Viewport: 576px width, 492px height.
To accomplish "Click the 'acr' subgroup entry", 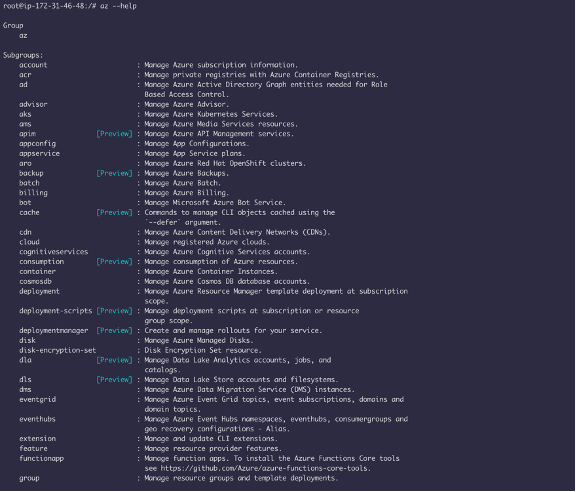I will coord(25,75).
